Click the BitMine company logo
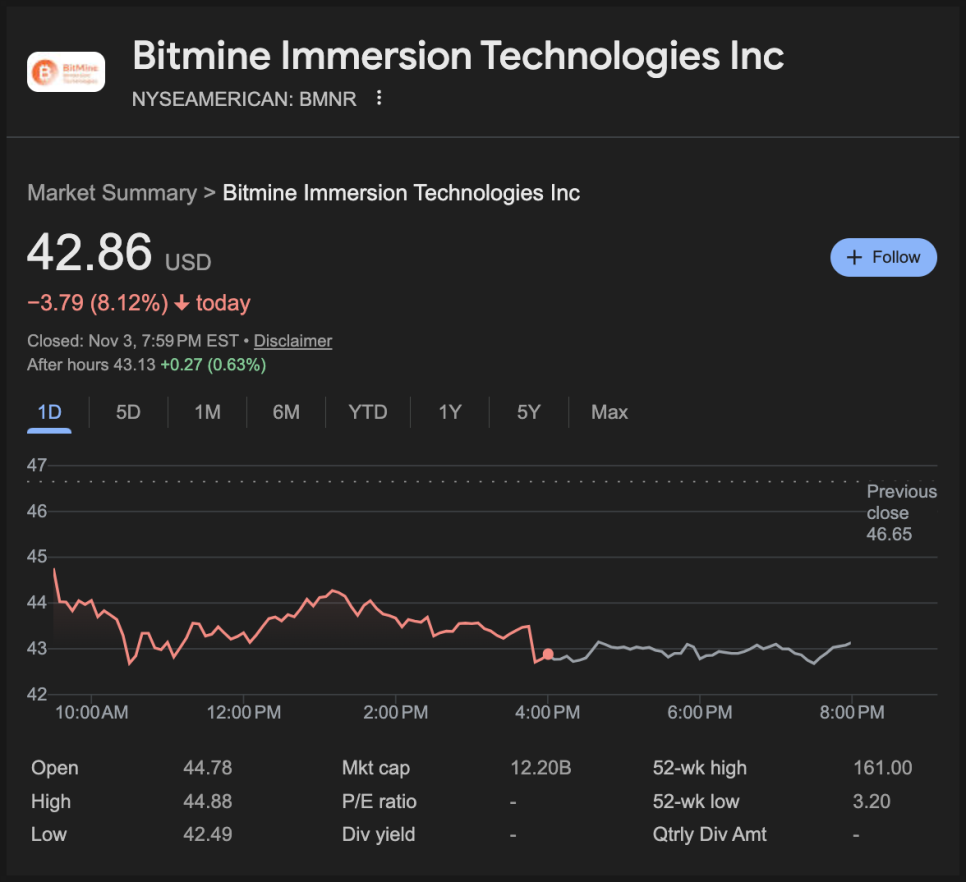The height and width of the screenshot is (882, 966). [x=66, y=72]
